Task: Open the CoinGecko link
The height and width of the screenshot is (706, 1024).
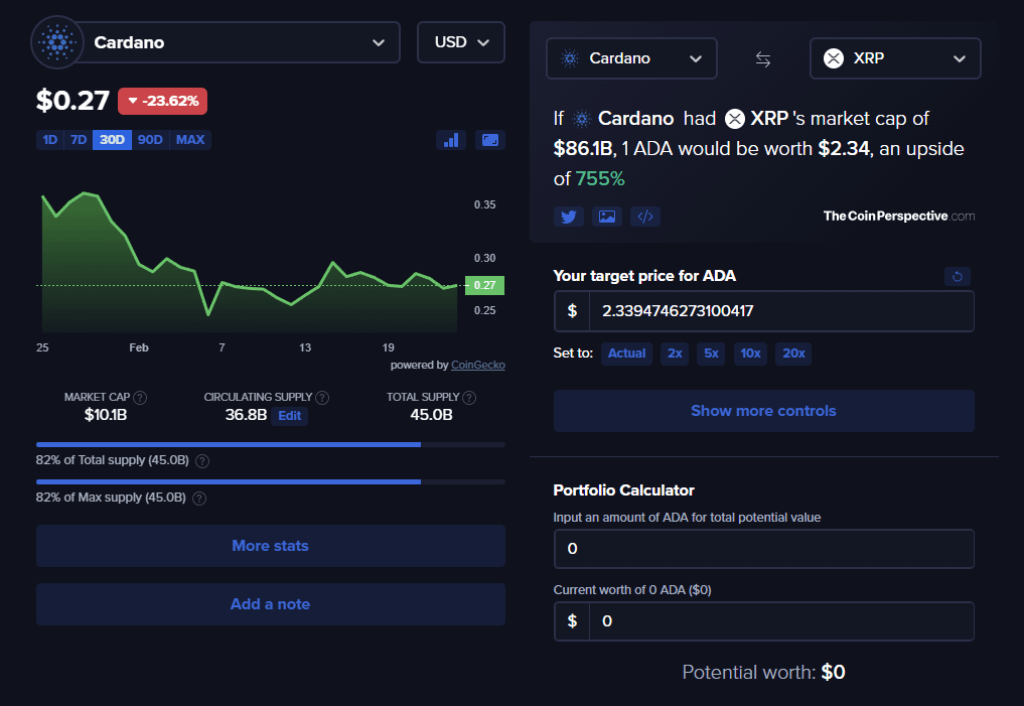Action: click(x=478, y=365)
